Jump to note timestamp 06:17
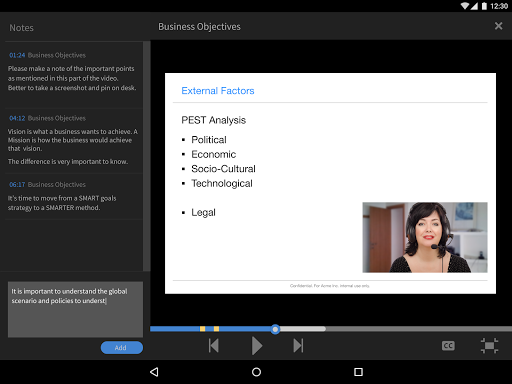This screenshot has width=512, height=384. 17,185
